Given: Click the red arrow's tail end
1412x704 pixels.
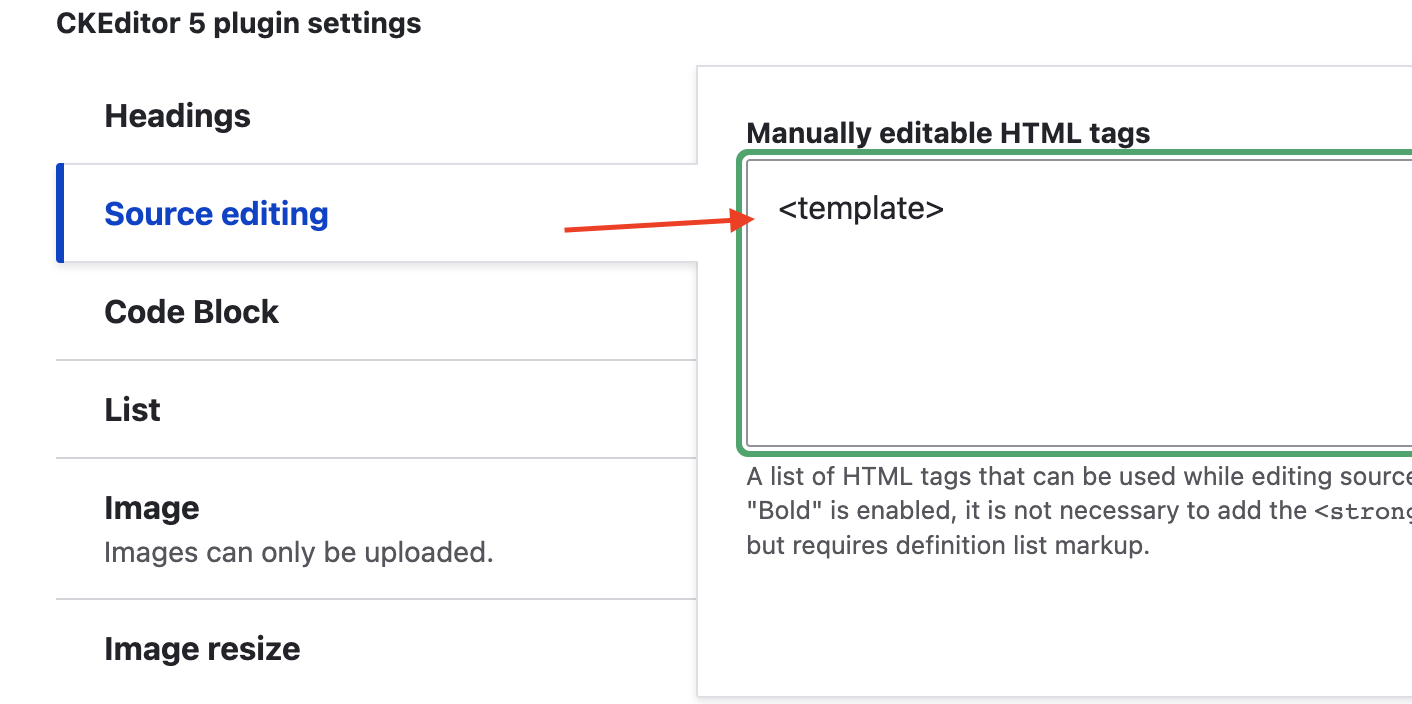Looking at the screenshot, I should pos(568,230).
